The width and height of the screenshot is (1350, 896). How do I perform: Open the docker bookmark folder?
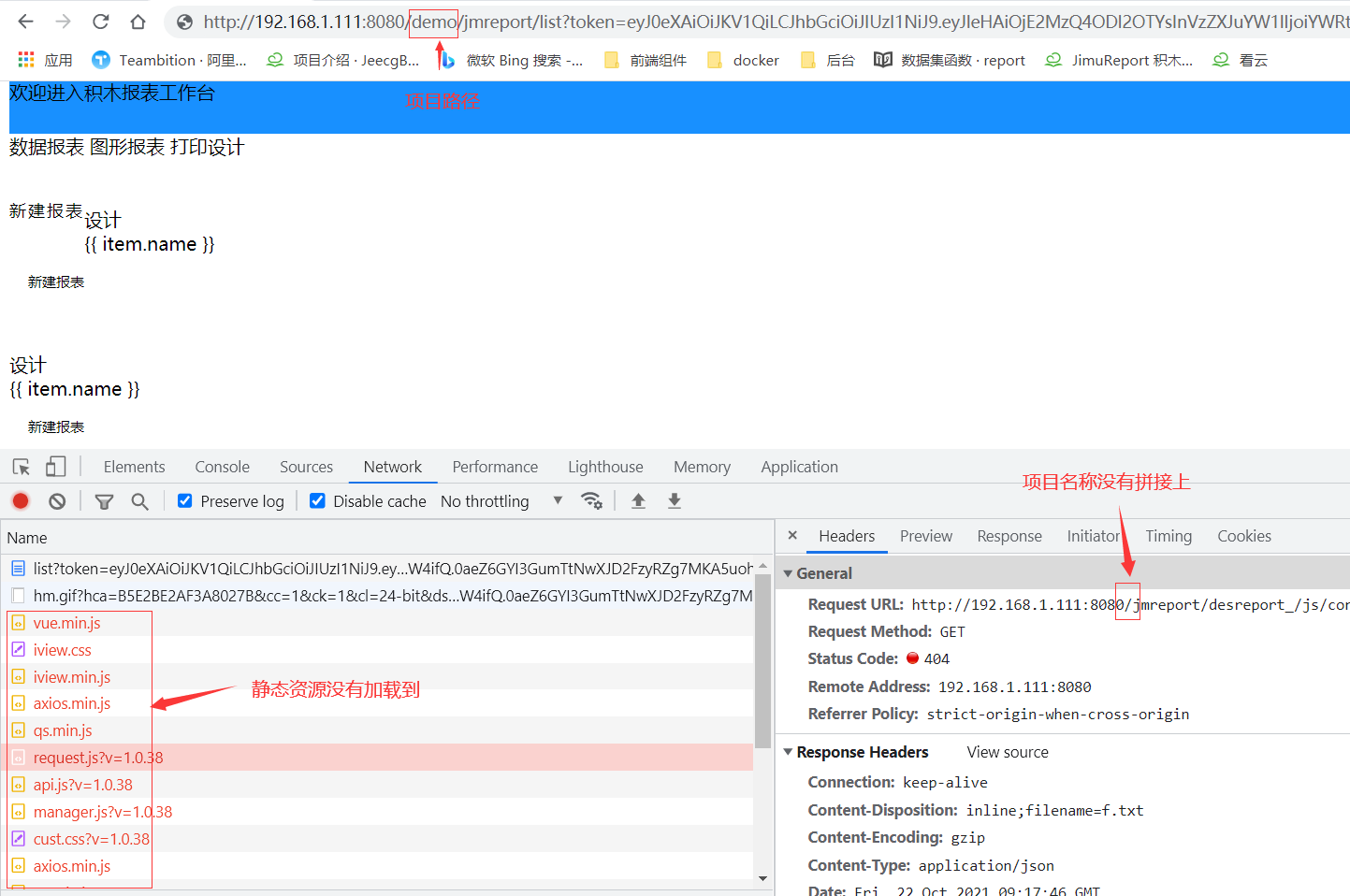click(744, 60)
